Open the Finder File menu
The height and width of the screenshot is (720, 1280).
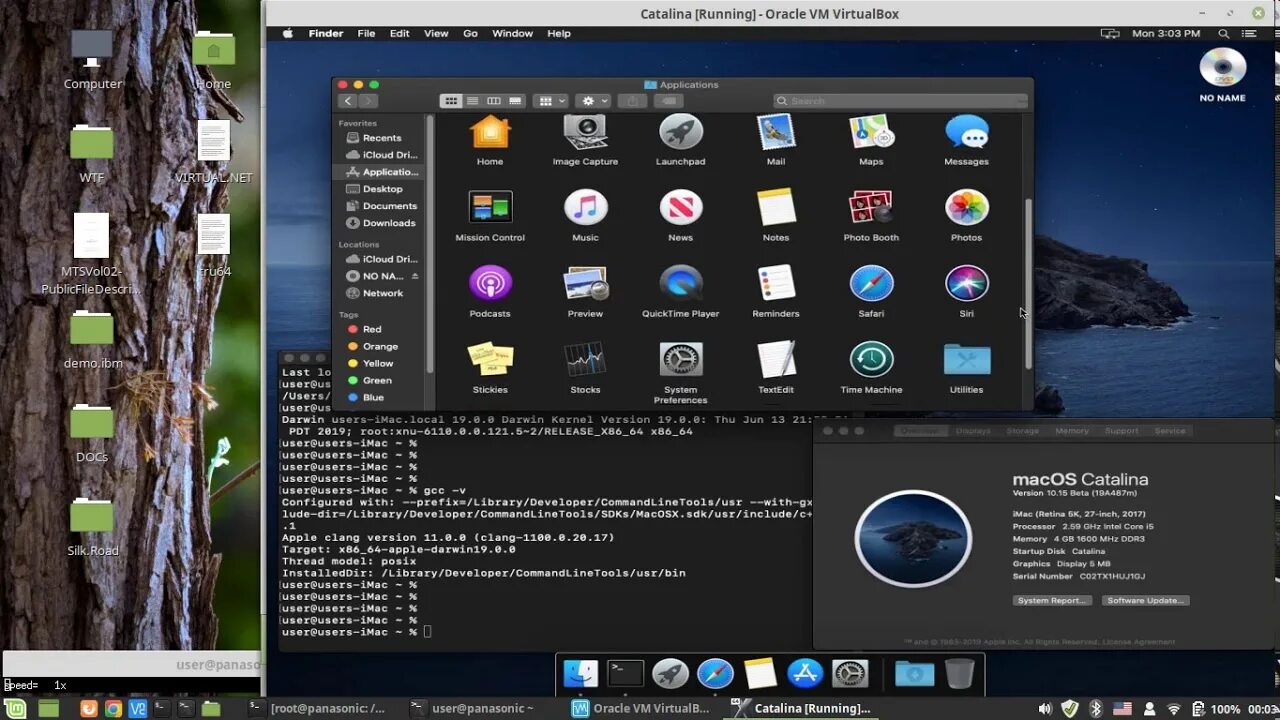(x=366, y=33)
